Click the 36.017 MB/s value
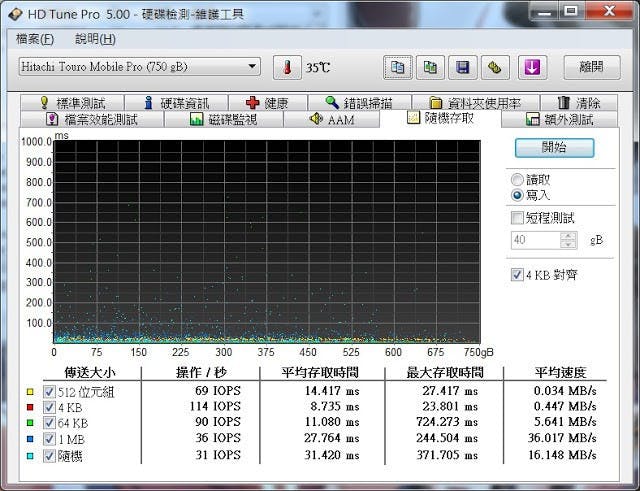This screenshot has width=640, height=491. coord(562,438)
